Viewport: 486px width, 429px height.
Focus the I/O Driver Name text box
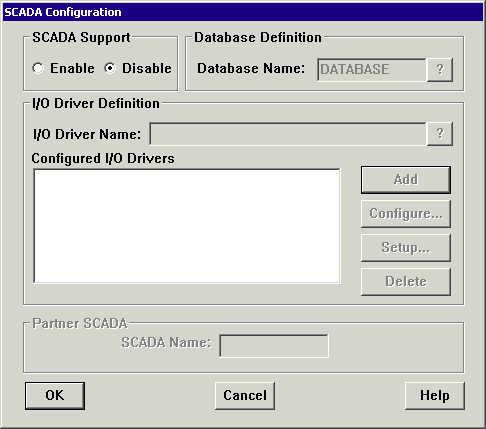point(288,134)
